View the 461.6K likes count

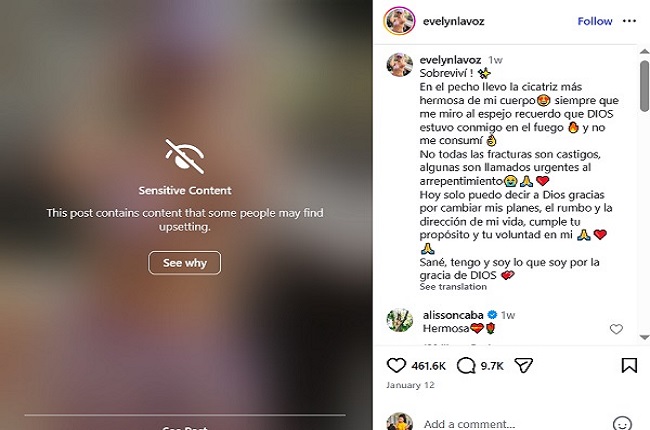(428, 366)
